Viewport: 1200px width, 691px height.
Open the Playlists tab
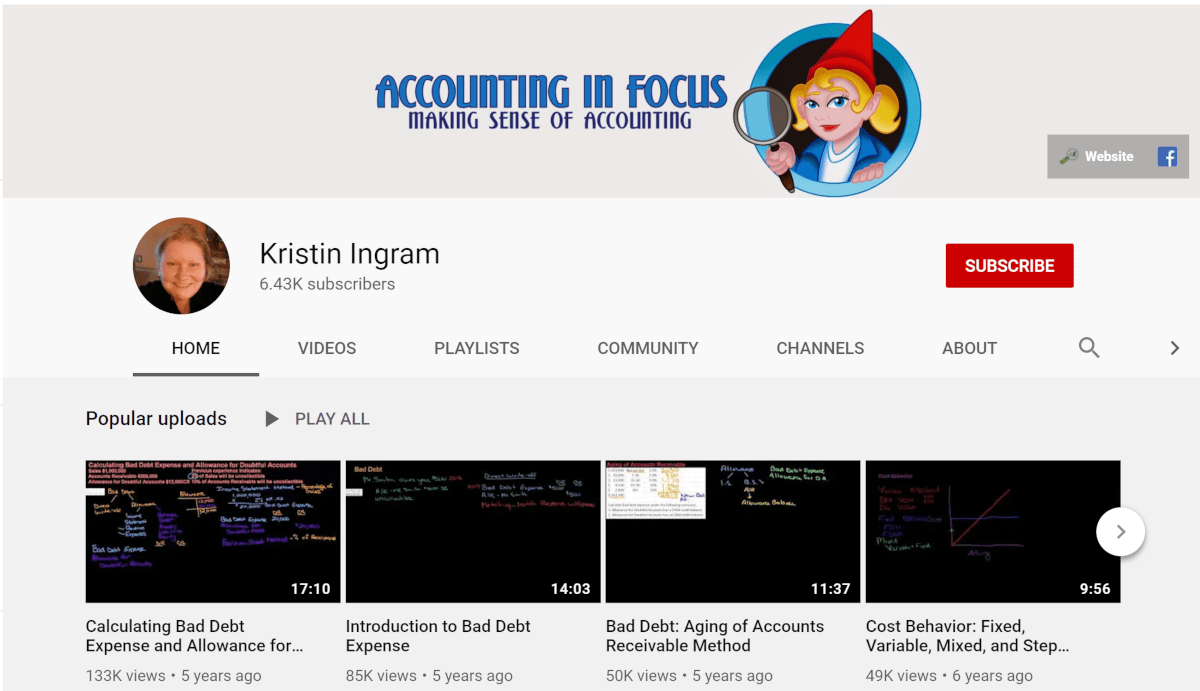pos(477,348)
